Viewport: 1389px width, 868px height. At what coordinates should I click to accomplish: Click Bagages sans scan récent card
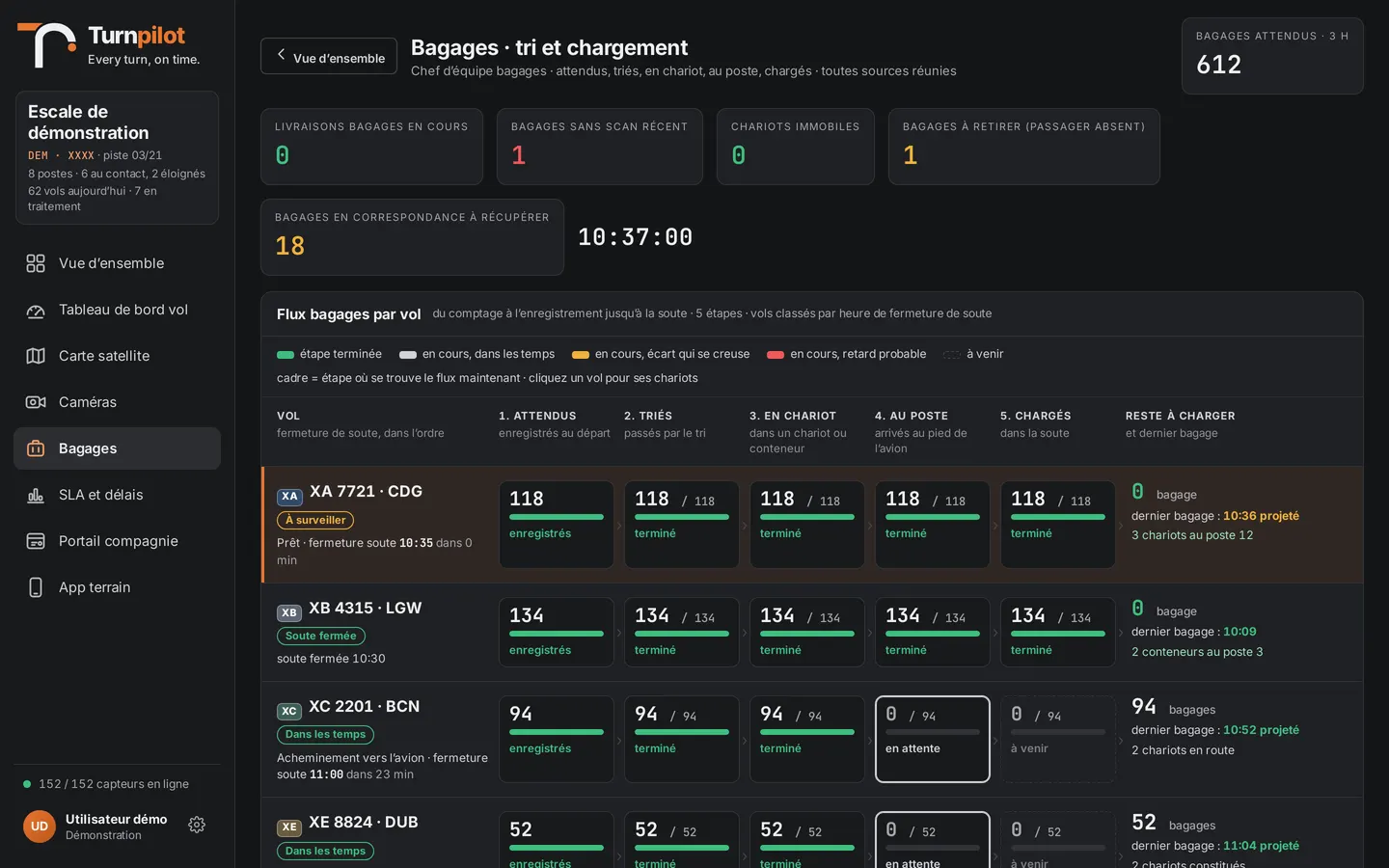[599, 147]
